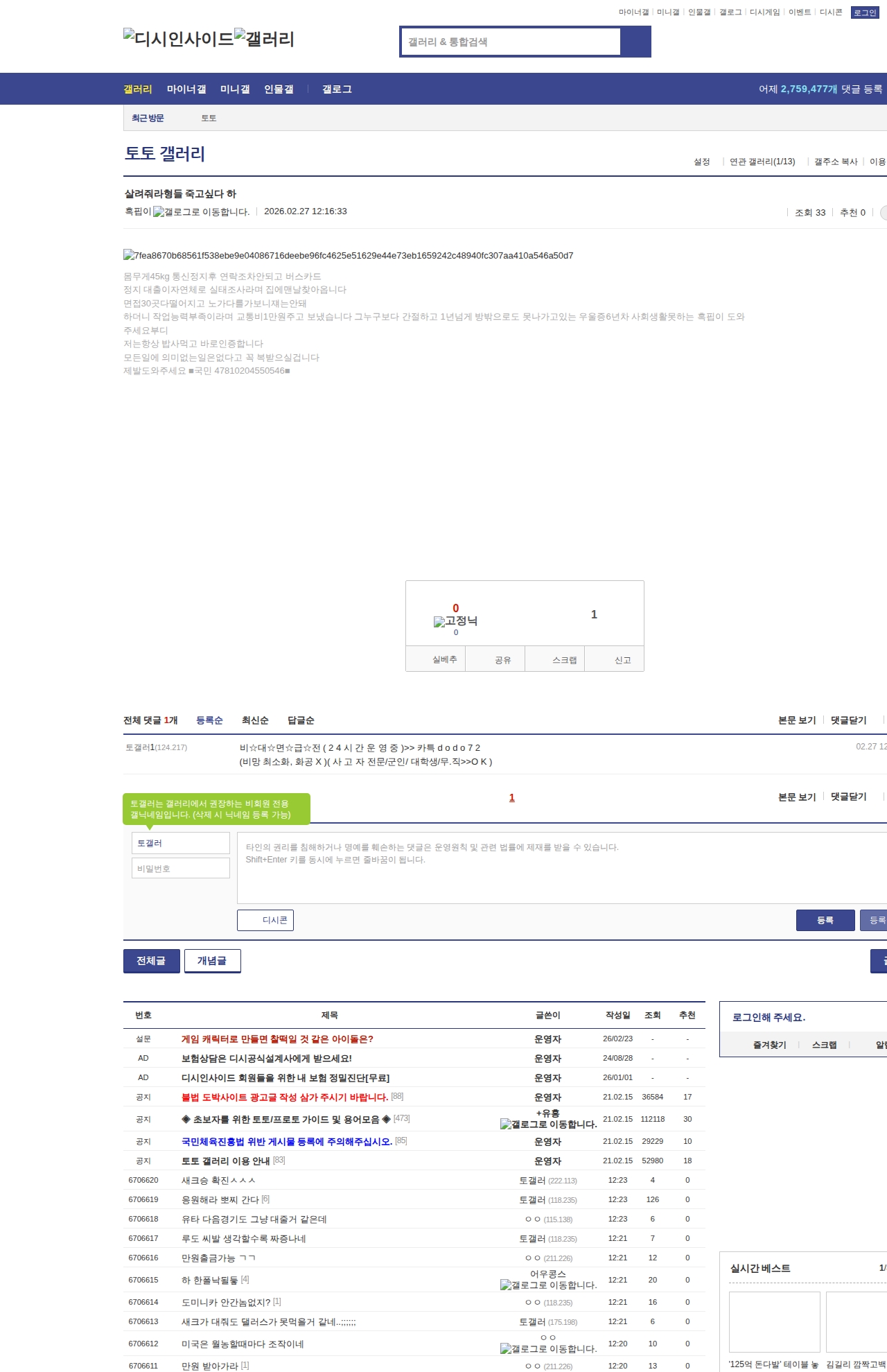Click the blue search button beside the search box
Screen dimensions: 887x1372
click(635, 42)
